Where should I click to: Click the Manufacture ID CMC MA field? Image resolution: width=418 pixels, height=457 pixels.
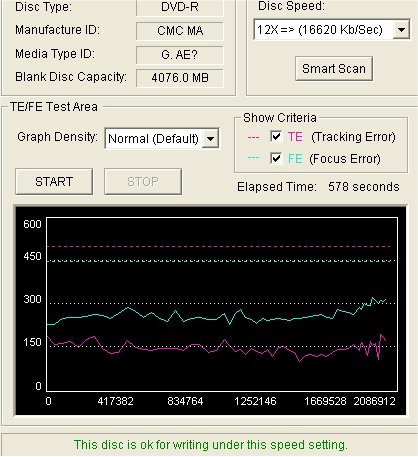point(180,31)
